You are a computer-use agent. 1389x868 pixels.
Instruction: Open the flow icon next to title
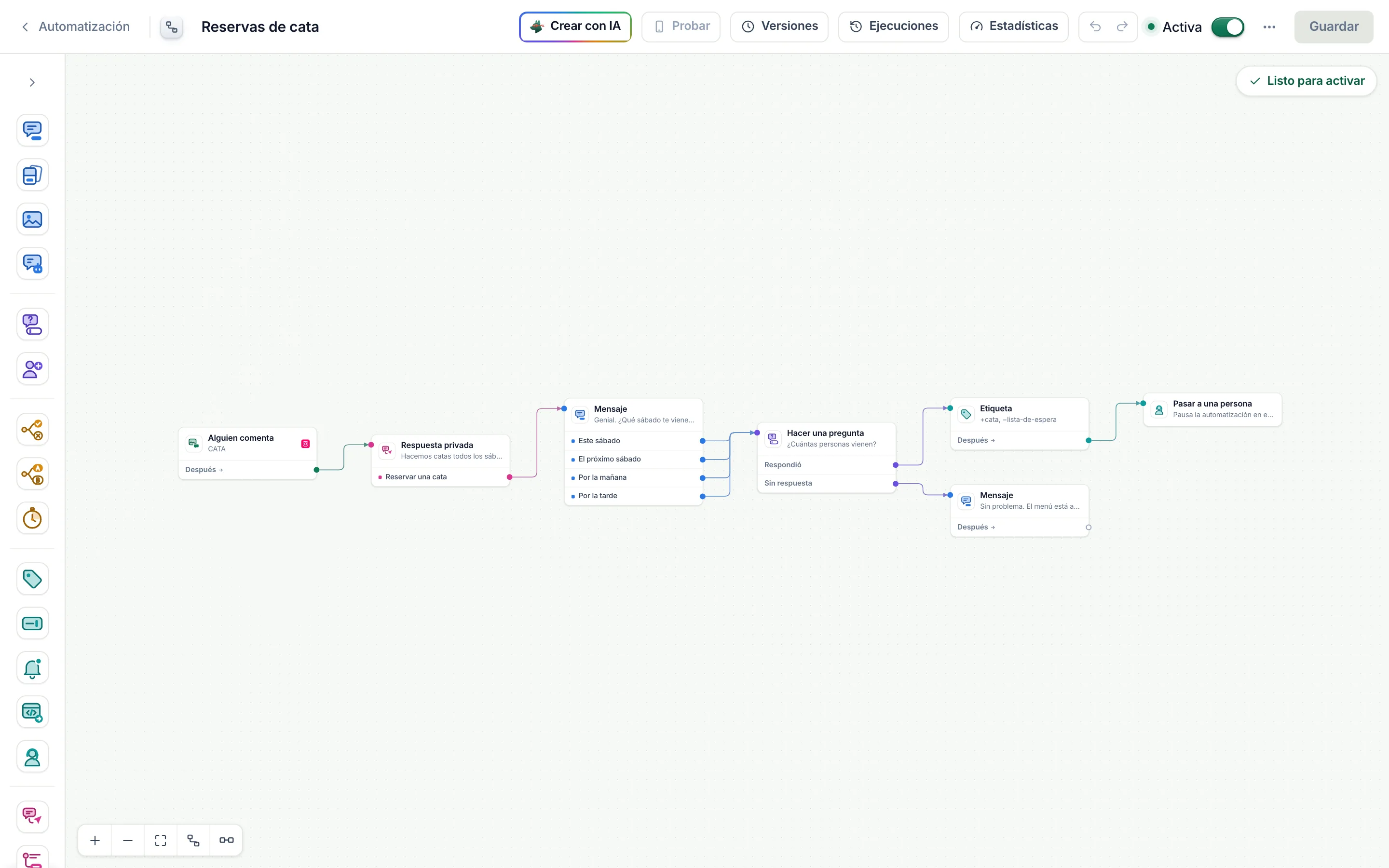[172, 27]
